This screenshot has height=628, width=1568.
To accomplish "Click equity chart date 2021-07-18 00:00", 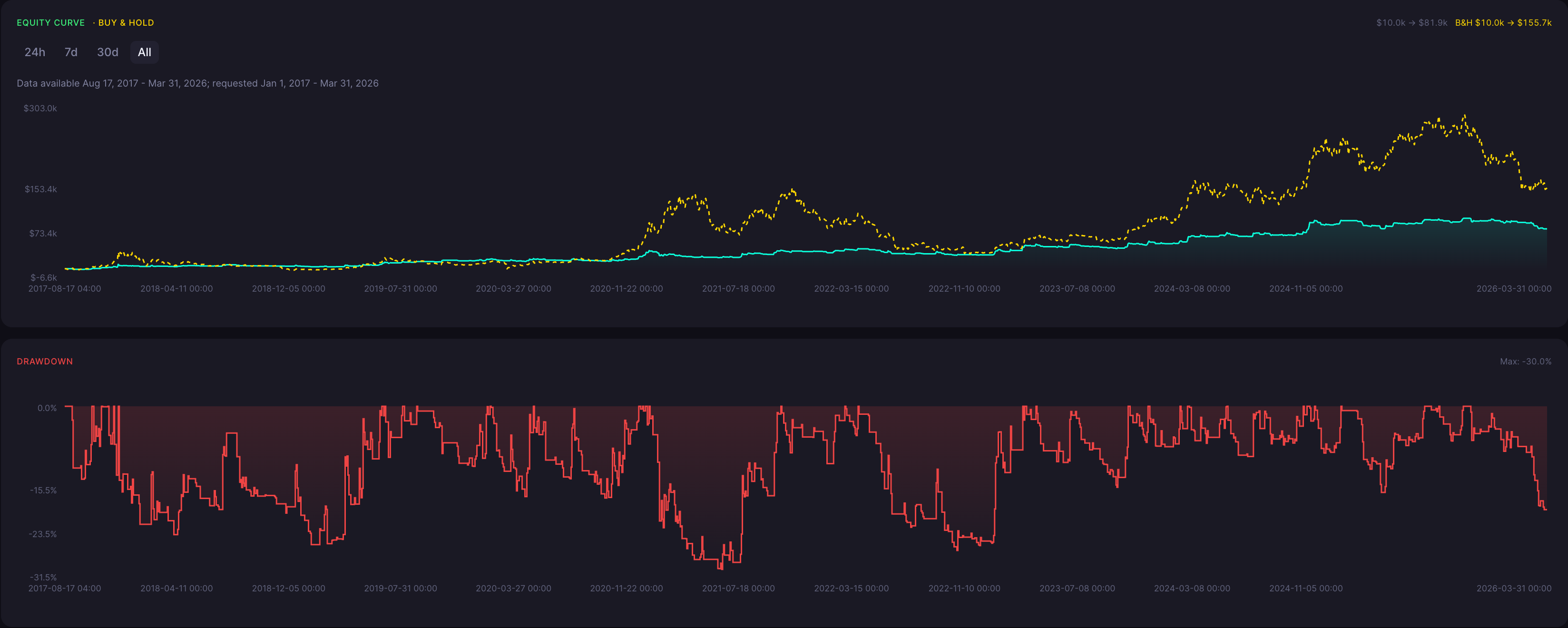I will [x=738, y=288].
